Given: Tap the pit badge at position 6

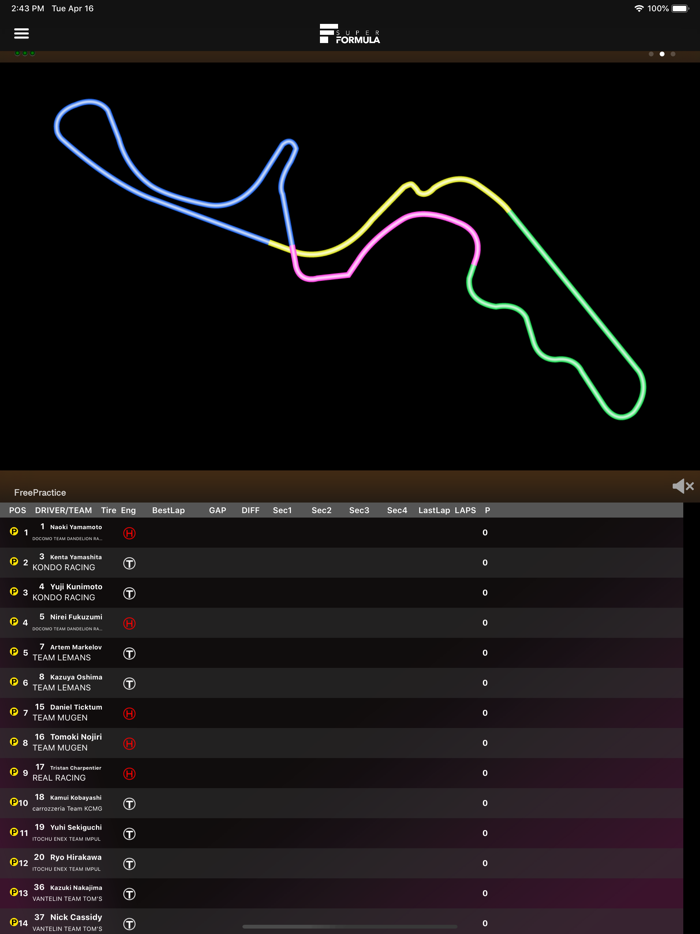Looking at the screenshot, I should (14, 681).
